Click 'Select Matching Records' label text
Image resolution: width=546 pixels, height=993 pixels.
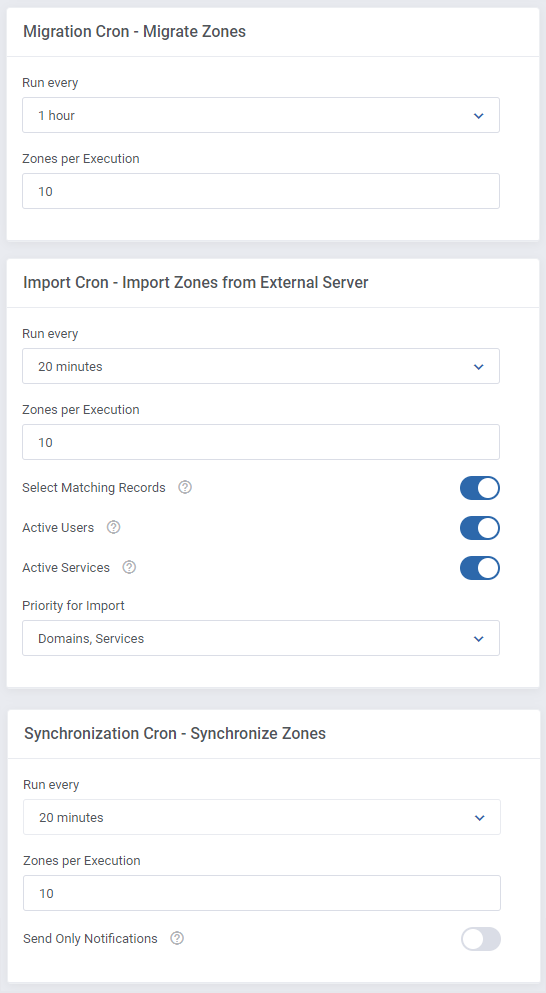click(x=94, y=488)
